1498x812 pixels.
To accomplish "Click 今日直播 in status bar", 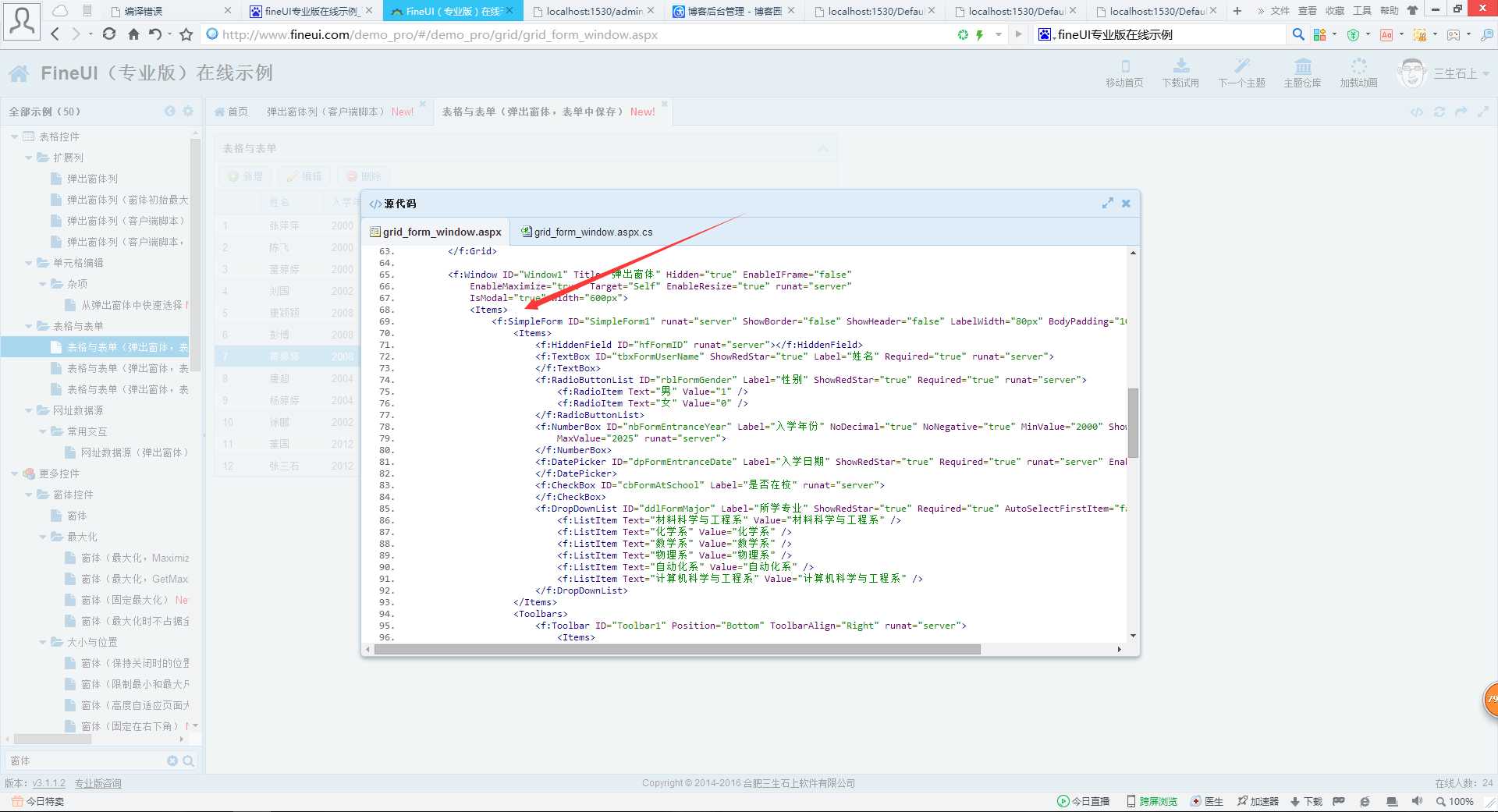I will (1084, 801).
